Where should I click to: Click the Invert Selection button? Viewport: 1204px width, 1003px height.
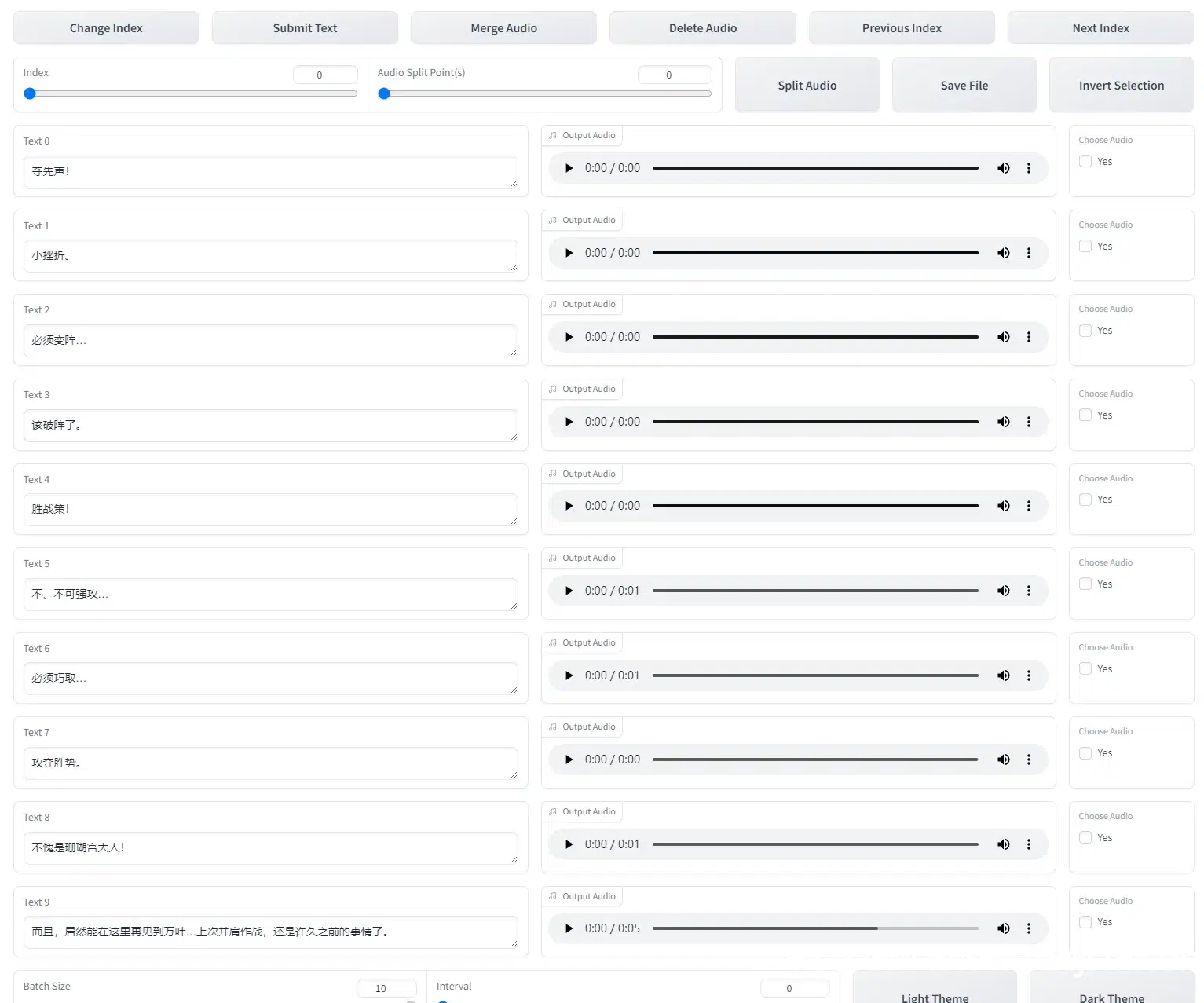tap(1122, 86)
